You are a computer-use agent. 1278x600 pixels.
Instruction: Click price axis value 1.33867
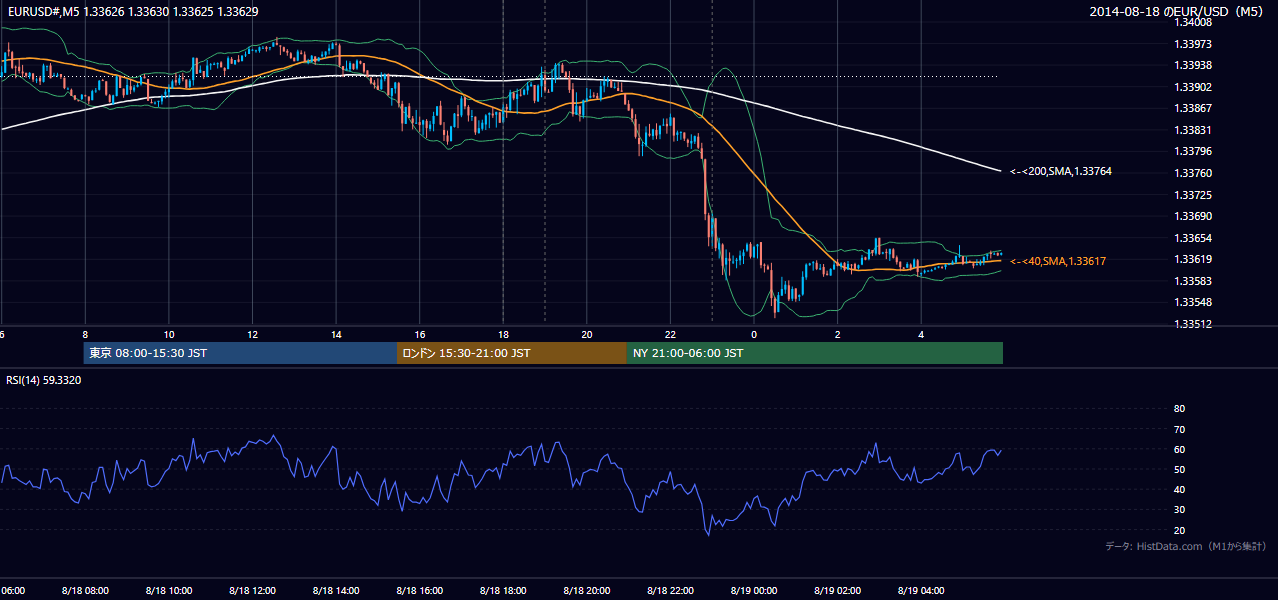(1193, 109)
